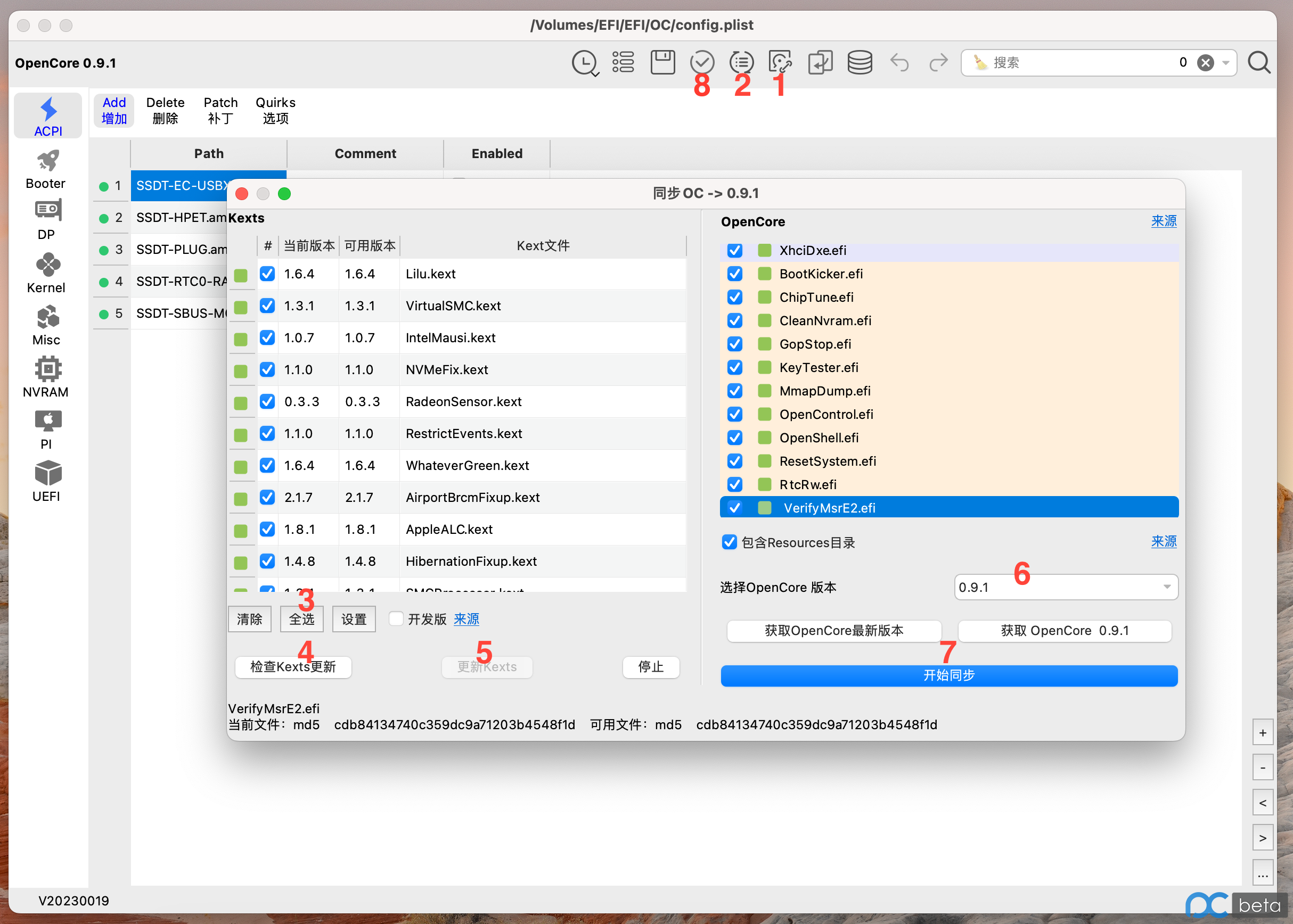Open the Booter rocket section
Image resolution: width=1293 pixels, height=924 pixels.
pyautogui.click(x=47, y=169)
